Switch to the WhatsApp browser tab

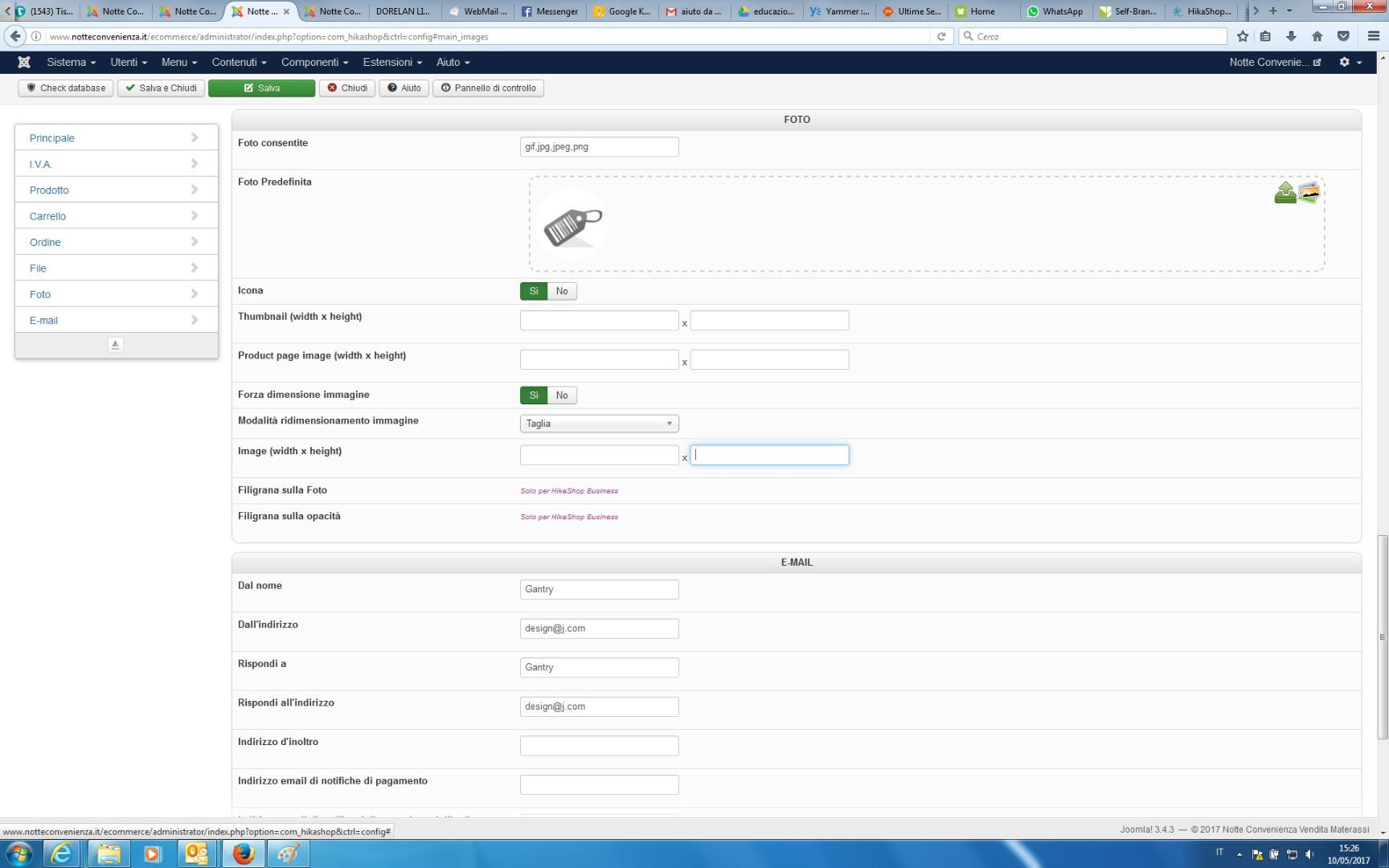pos(1055,11)
